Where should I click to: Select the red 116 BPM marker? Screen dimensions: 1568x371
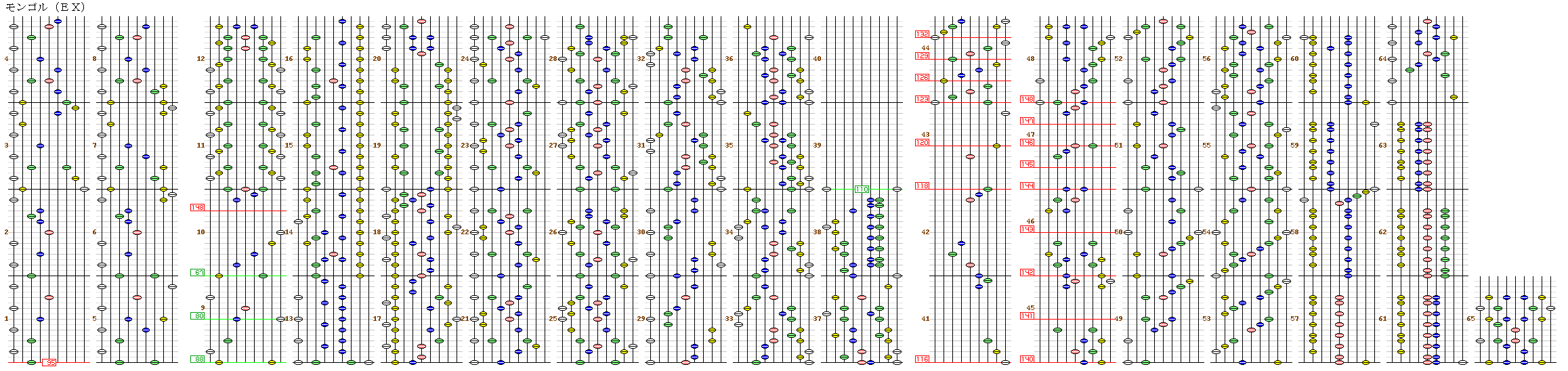pos(923,359)
